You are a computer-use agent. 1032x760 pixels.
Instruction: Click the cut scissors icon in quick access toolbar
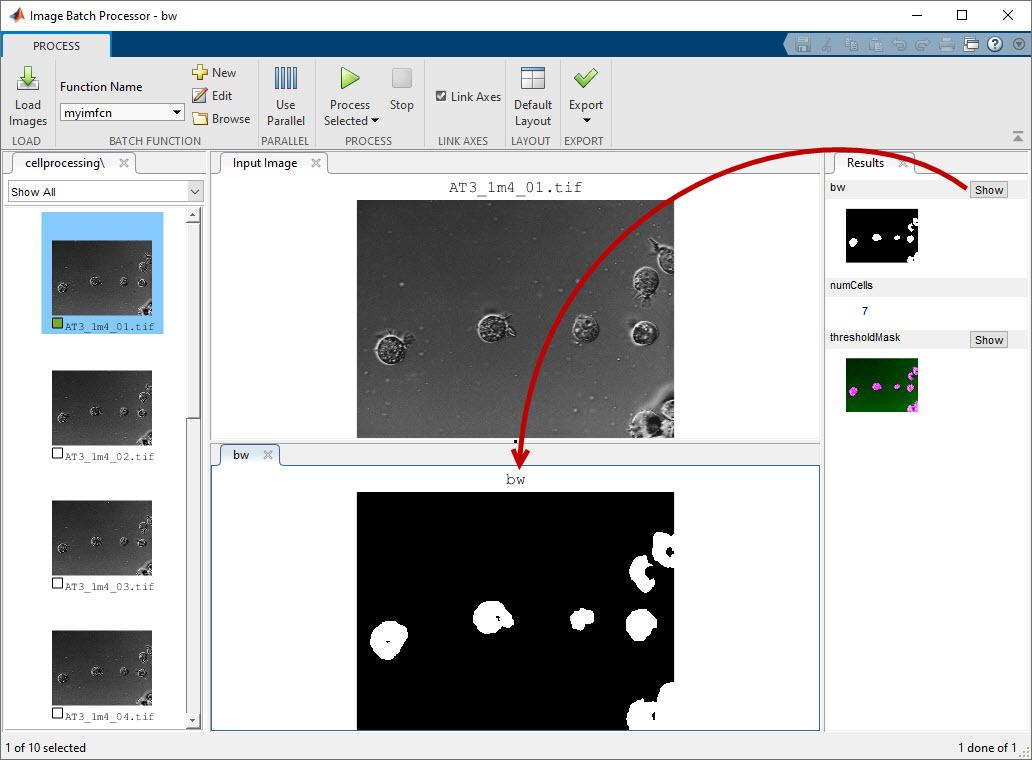[x=827, y=44]
